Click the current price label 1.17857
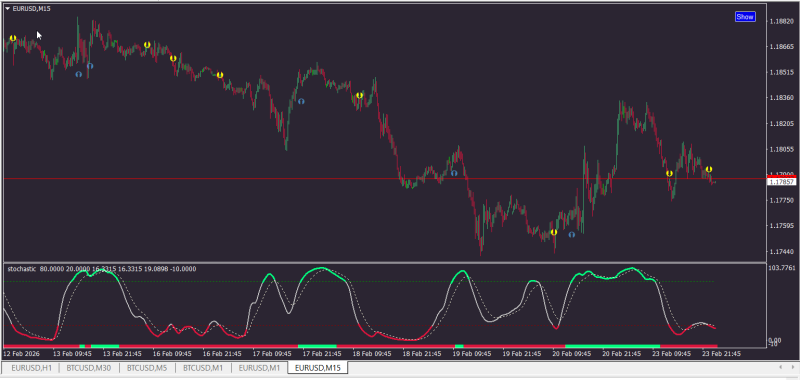Screen dimensions: 800x380 pyautogui.click(x=782, y=182)
